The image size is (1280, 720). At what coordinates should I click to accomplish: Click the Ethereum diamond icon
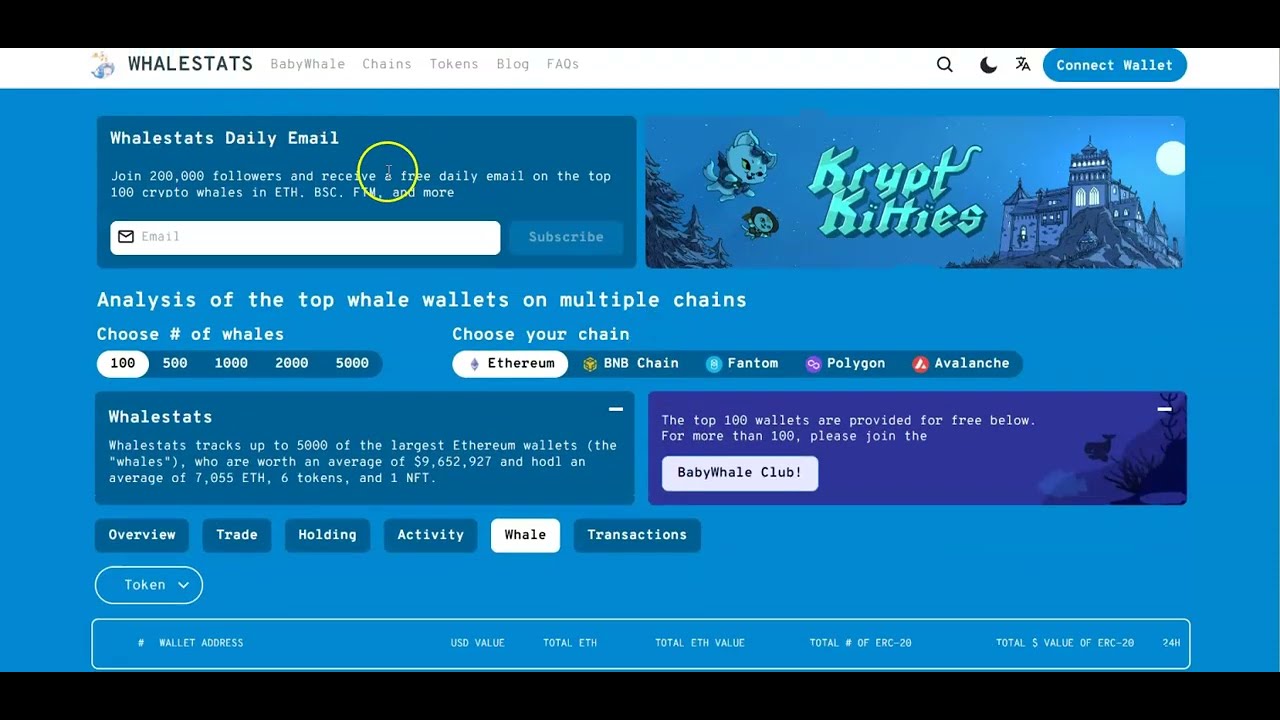click(474, 364)
